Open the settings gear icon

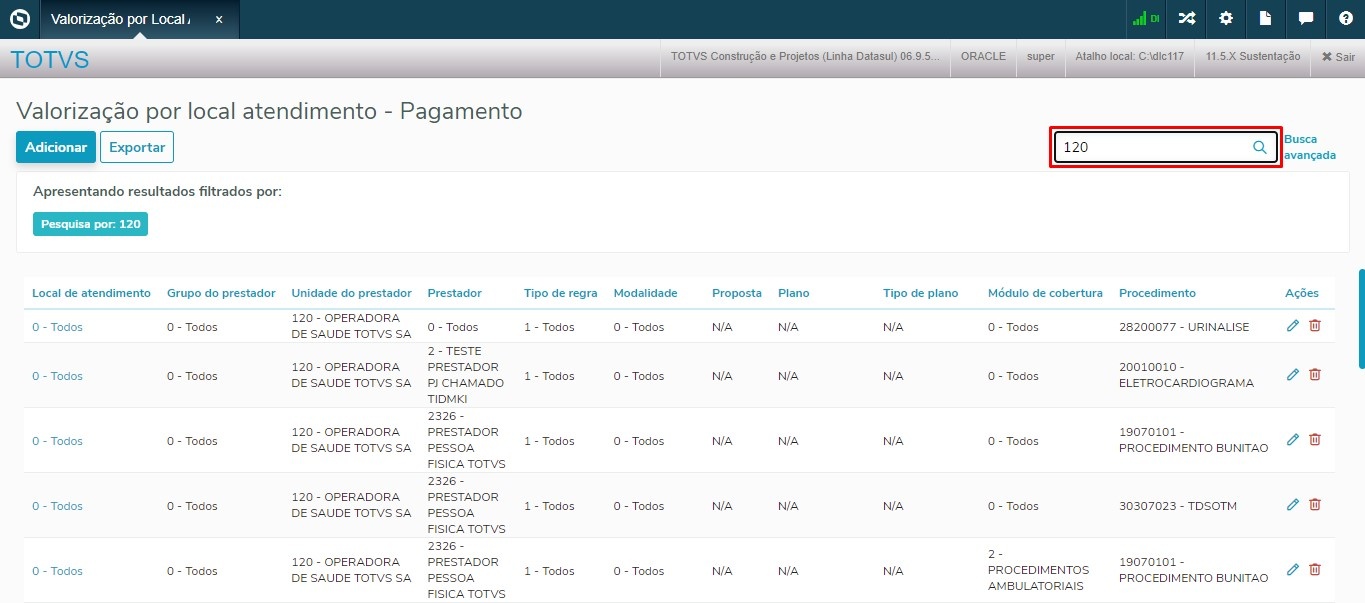pos(1226,19)
